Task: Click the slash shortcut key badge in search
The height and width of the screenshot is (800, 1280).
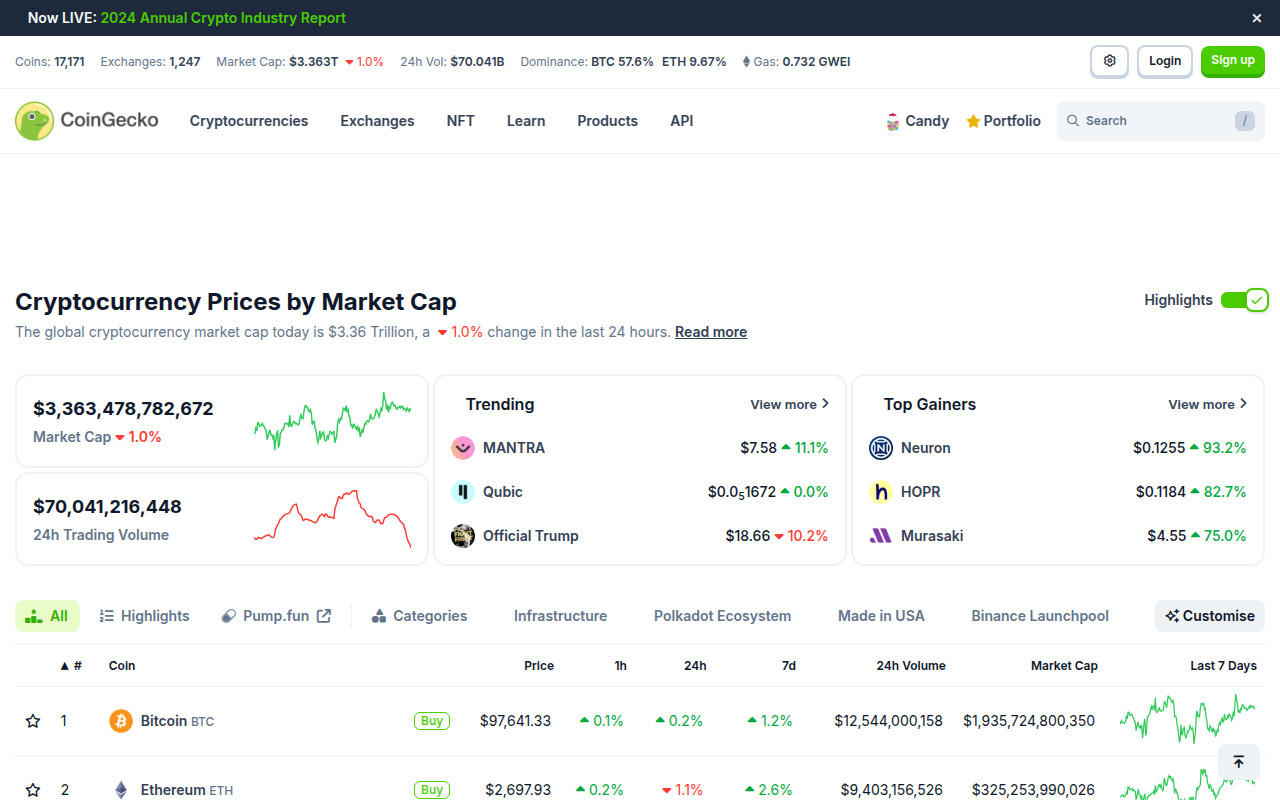Action: [x=1244, y=121]
